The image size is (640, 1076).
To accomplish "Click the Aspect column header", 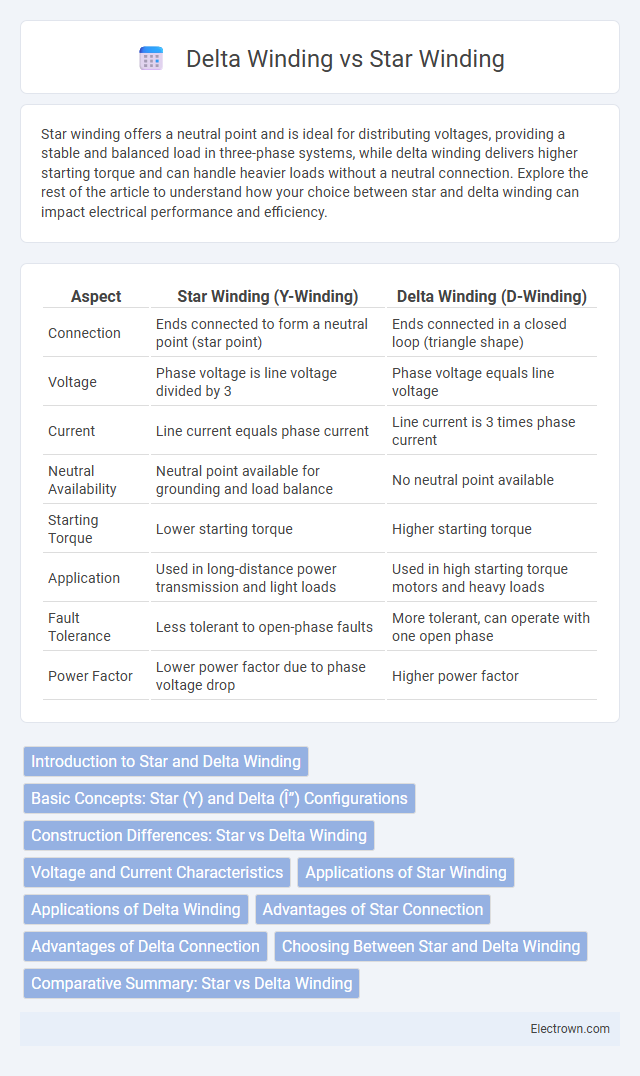I will 96,296.
